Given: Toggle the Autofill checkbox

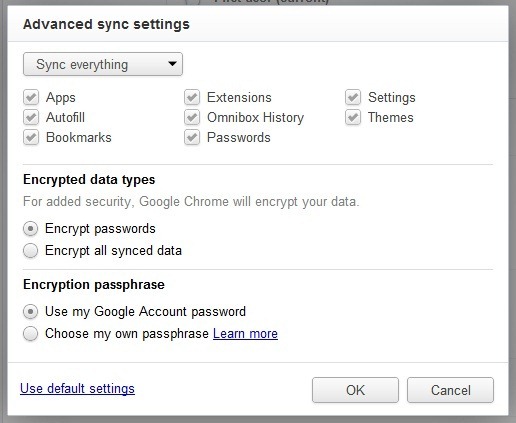Looking at the screenshot, I should coord(31,117).
